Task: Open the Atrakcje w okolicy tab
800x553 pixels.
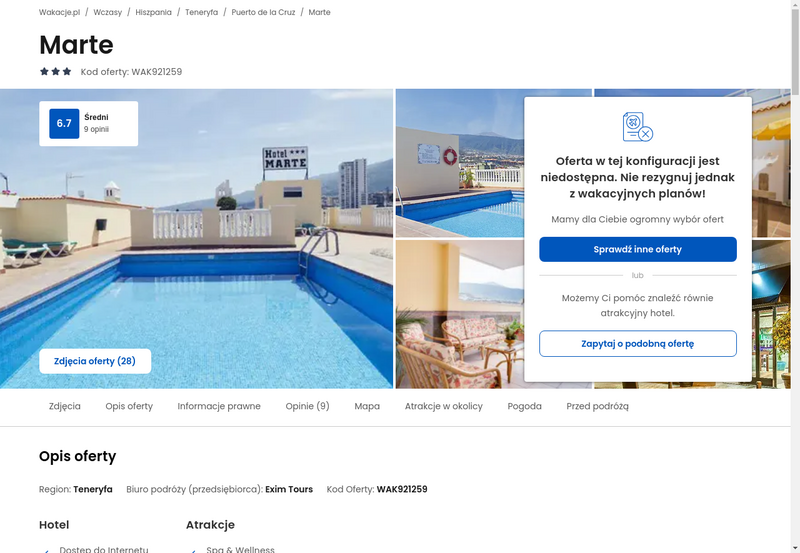Action: coord(443,406)
